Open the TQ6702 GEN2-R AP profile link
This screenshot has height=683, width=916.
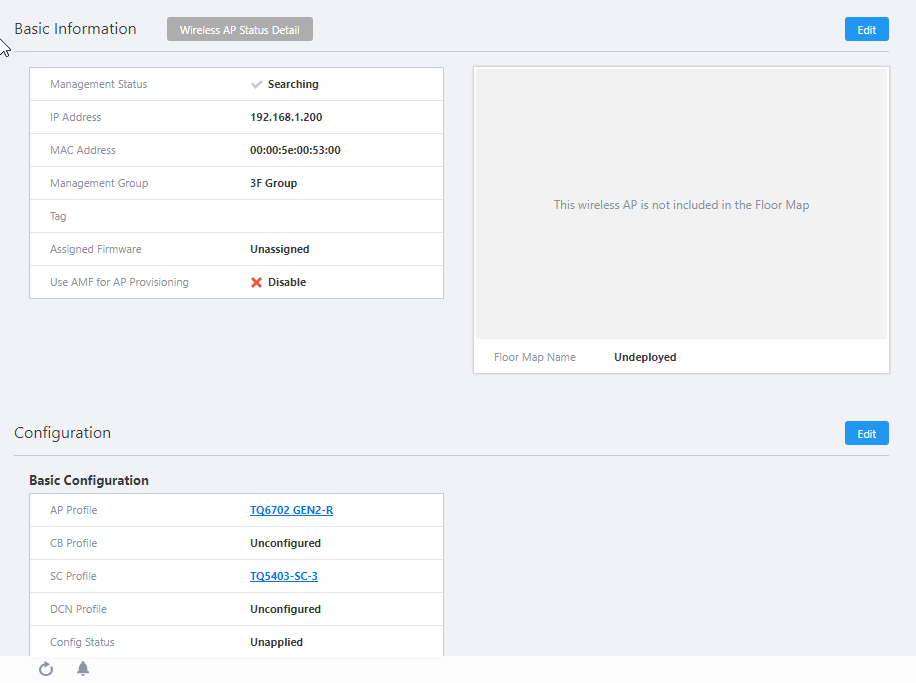[x=291, y=511]
